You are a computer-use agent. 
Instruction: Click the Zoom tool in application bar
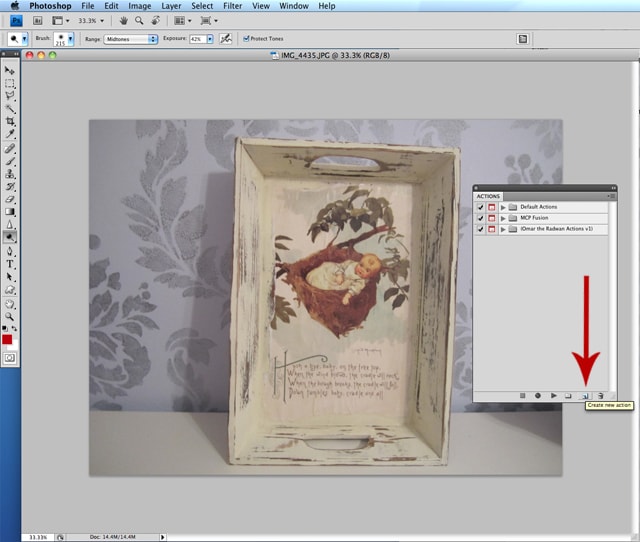[x=139, y=20]
